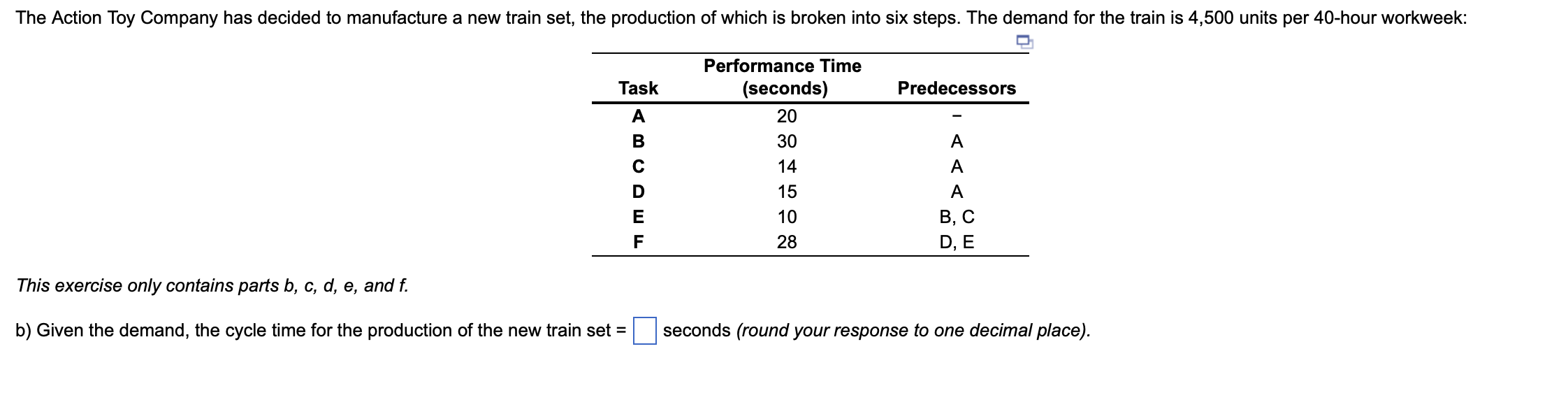1568x400 pixels.
Task: Select Task C row label
Action: (638, 166)
